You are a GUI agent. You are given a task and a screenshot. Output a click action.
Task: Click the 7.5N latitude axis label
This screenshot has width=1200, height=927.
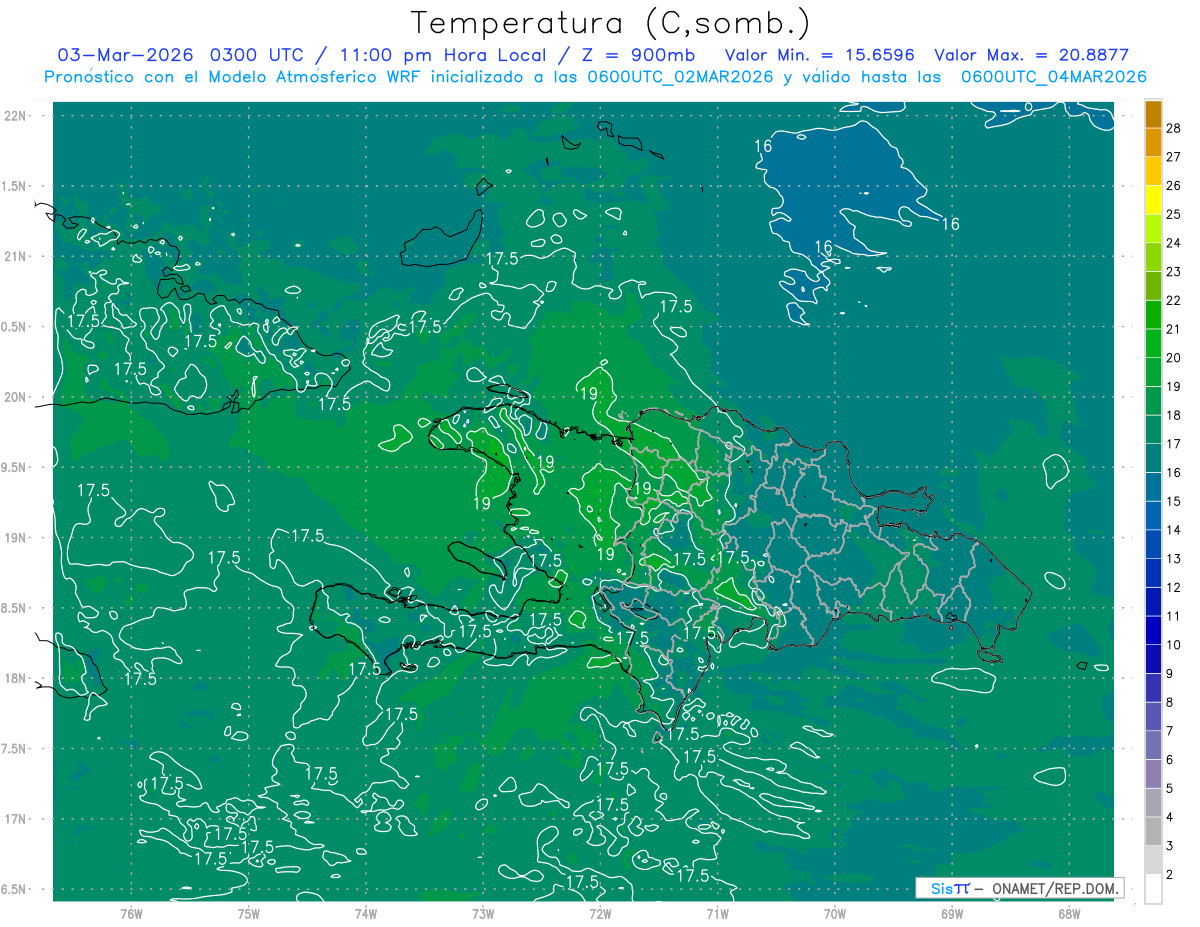pos(15,749)
